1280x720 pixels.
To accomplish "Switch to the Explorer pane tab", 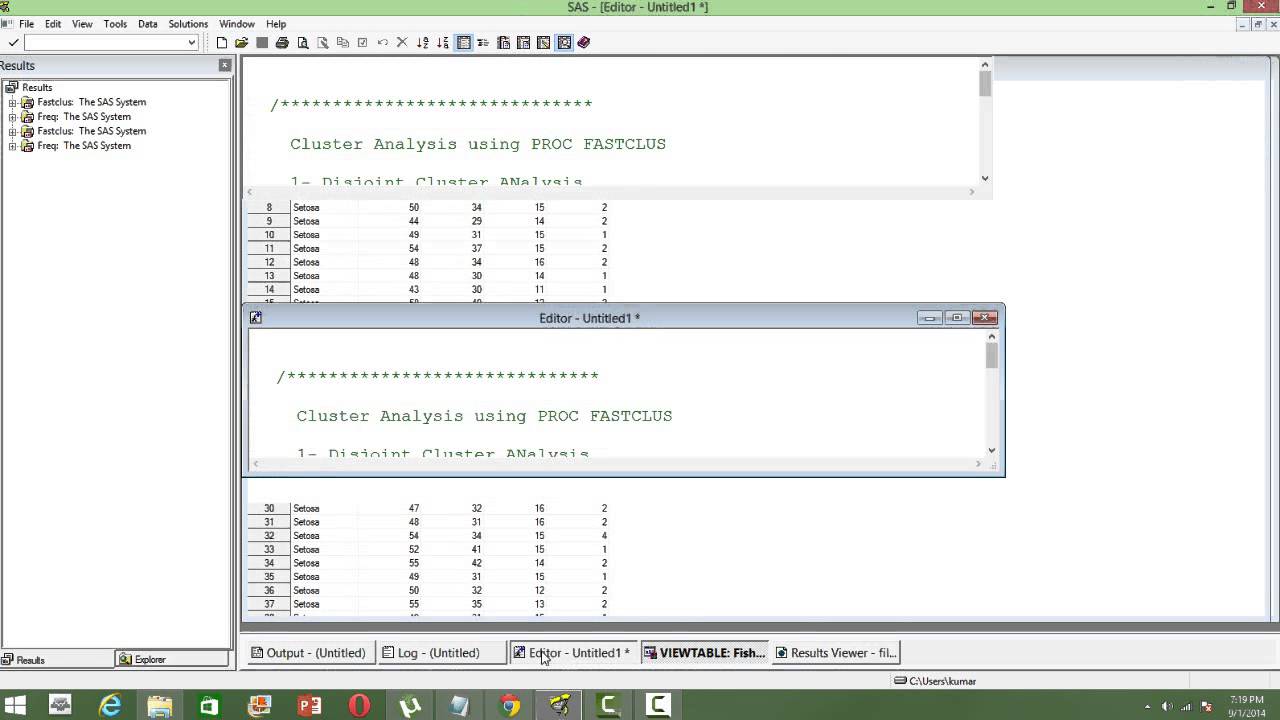I will tap(172, 660).
